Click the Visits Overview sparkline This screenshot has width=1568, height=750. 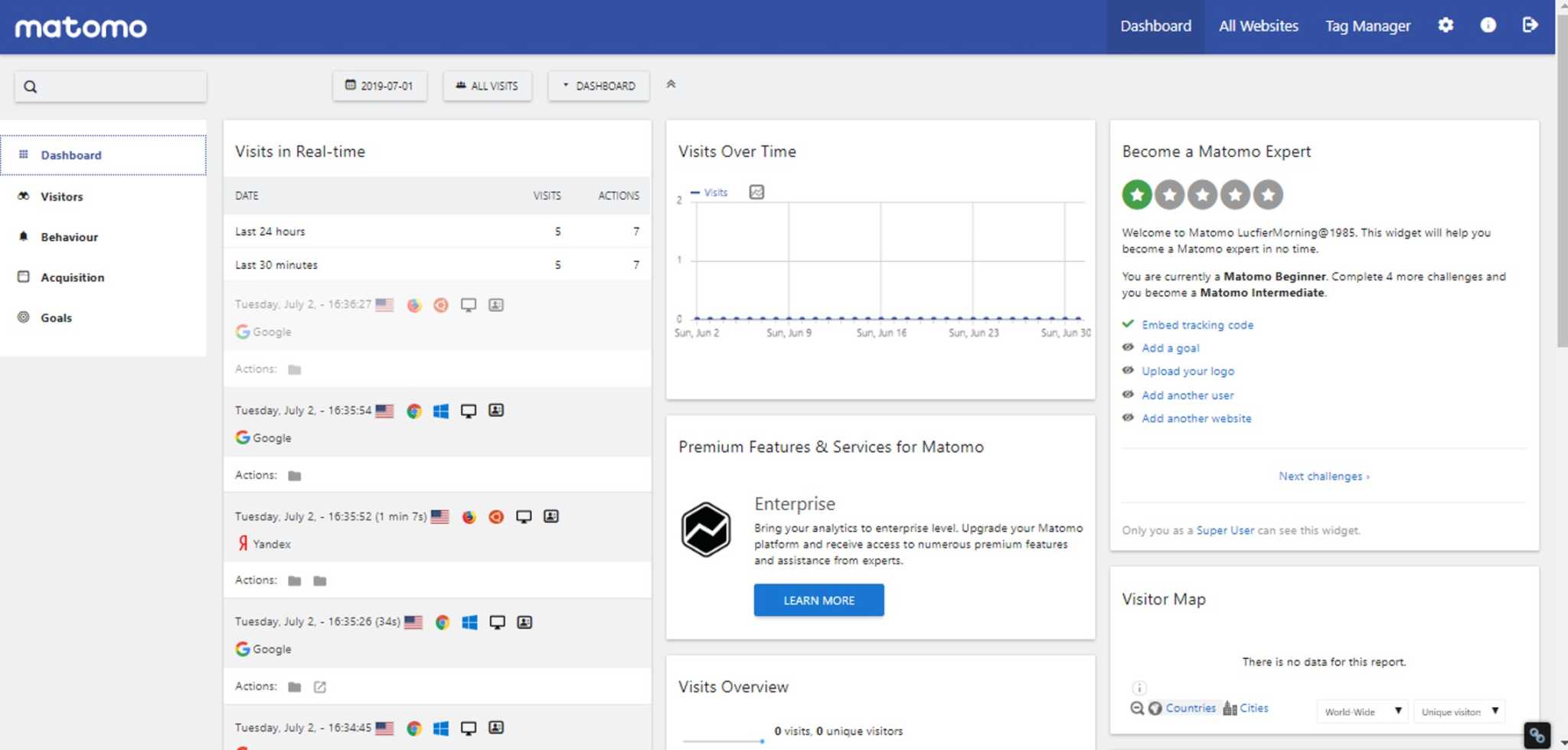pos(724,740)
